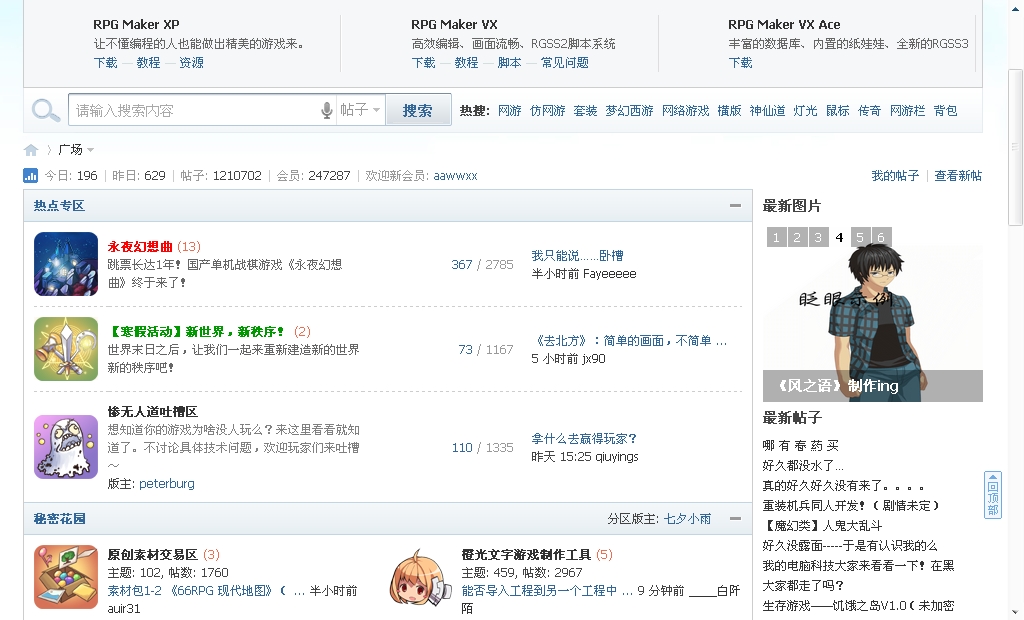Show latest image slide 6
Viewport: 1024px width, 620px height.
(881, 237)
